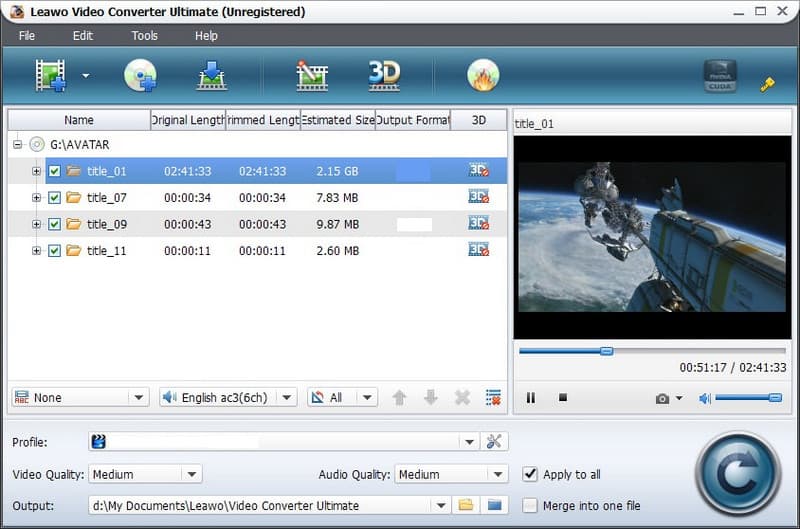The image size is (800, 529).
Task: Adjust the volume slider
Action: [x=748, y=398]
